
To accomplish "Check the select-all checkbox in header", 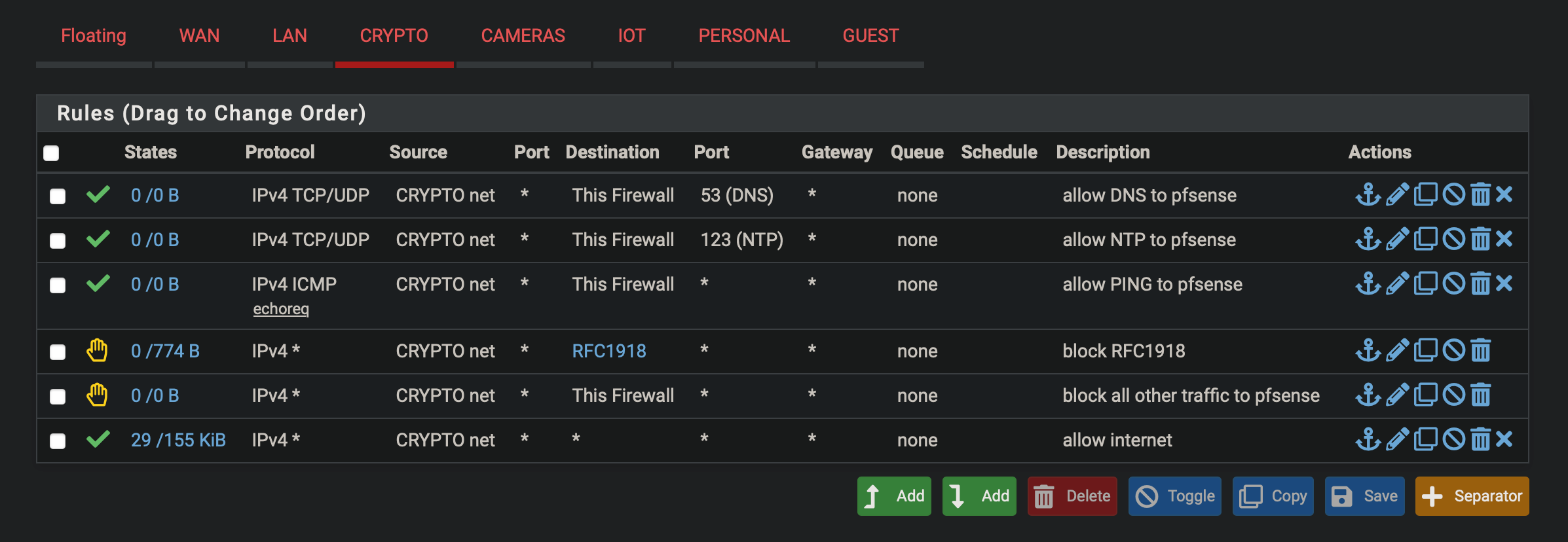I will [51, 153].
